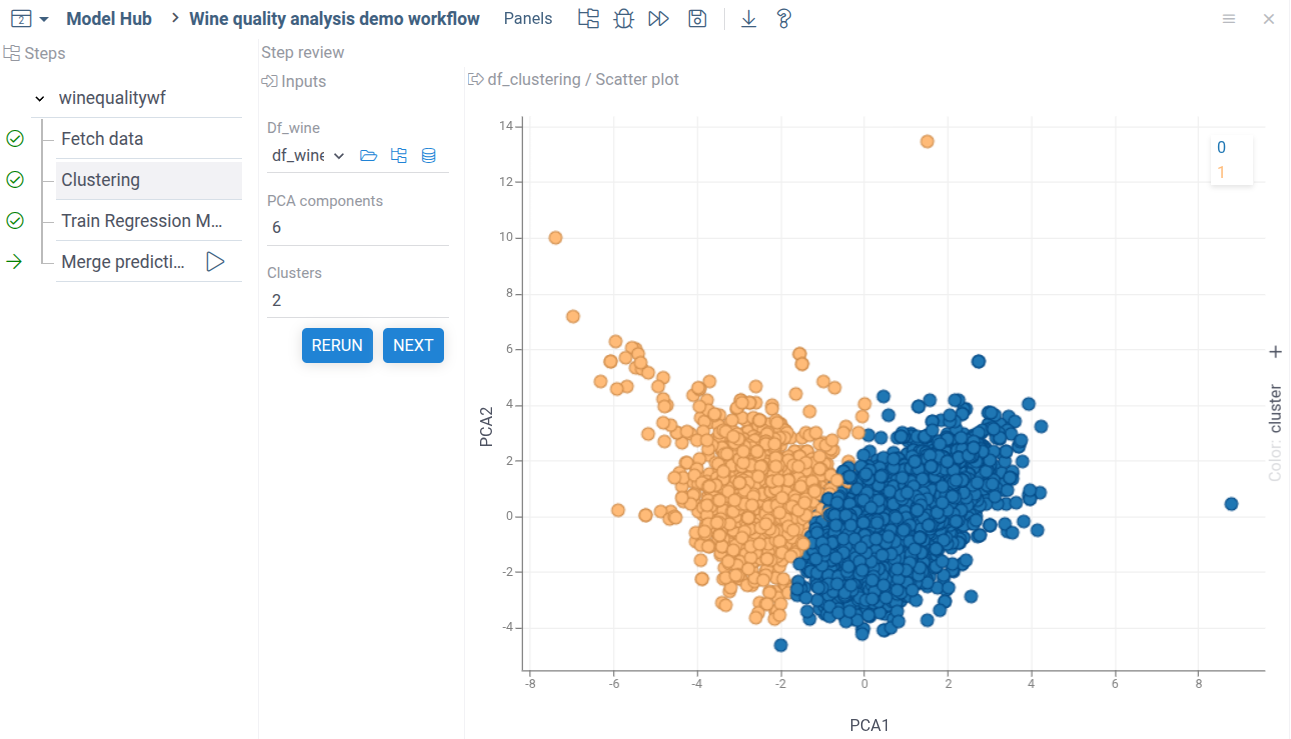Open the hamburger menu at top right

pos(1229,18)
